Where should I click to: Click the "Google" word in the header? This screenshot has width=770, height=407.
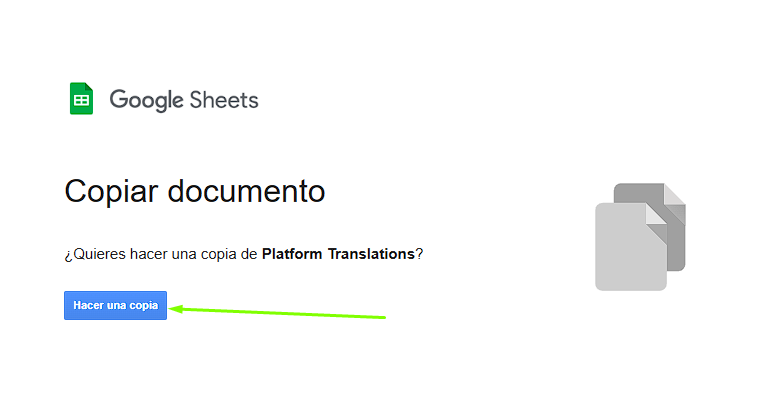pos(146,100)
